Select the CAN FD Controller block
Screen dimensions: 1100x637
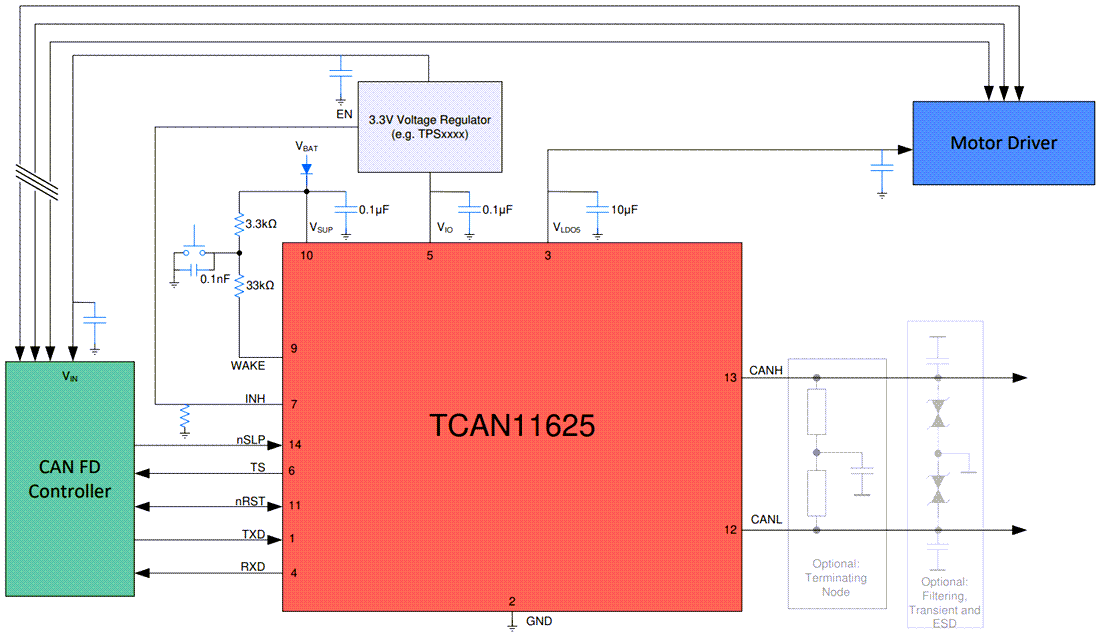70,480
